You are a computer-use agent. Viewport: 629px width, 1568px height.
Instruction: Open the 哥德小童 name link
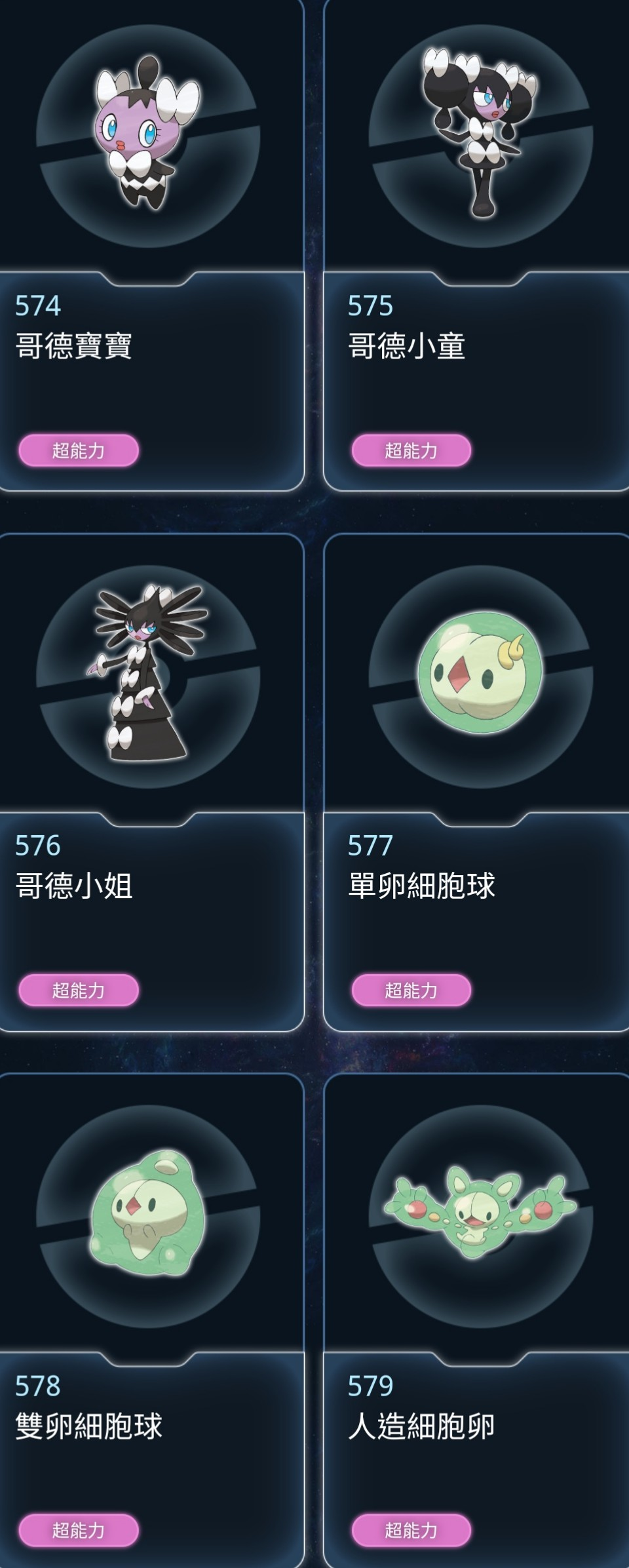[407, 346]
